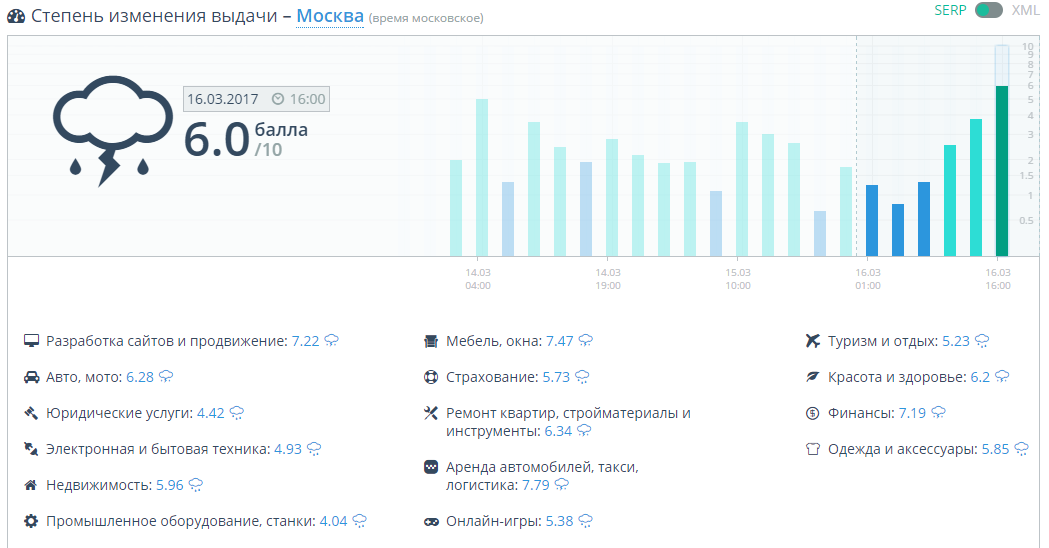
Task: Open the Москва region selector
Action: click(330, 17)
